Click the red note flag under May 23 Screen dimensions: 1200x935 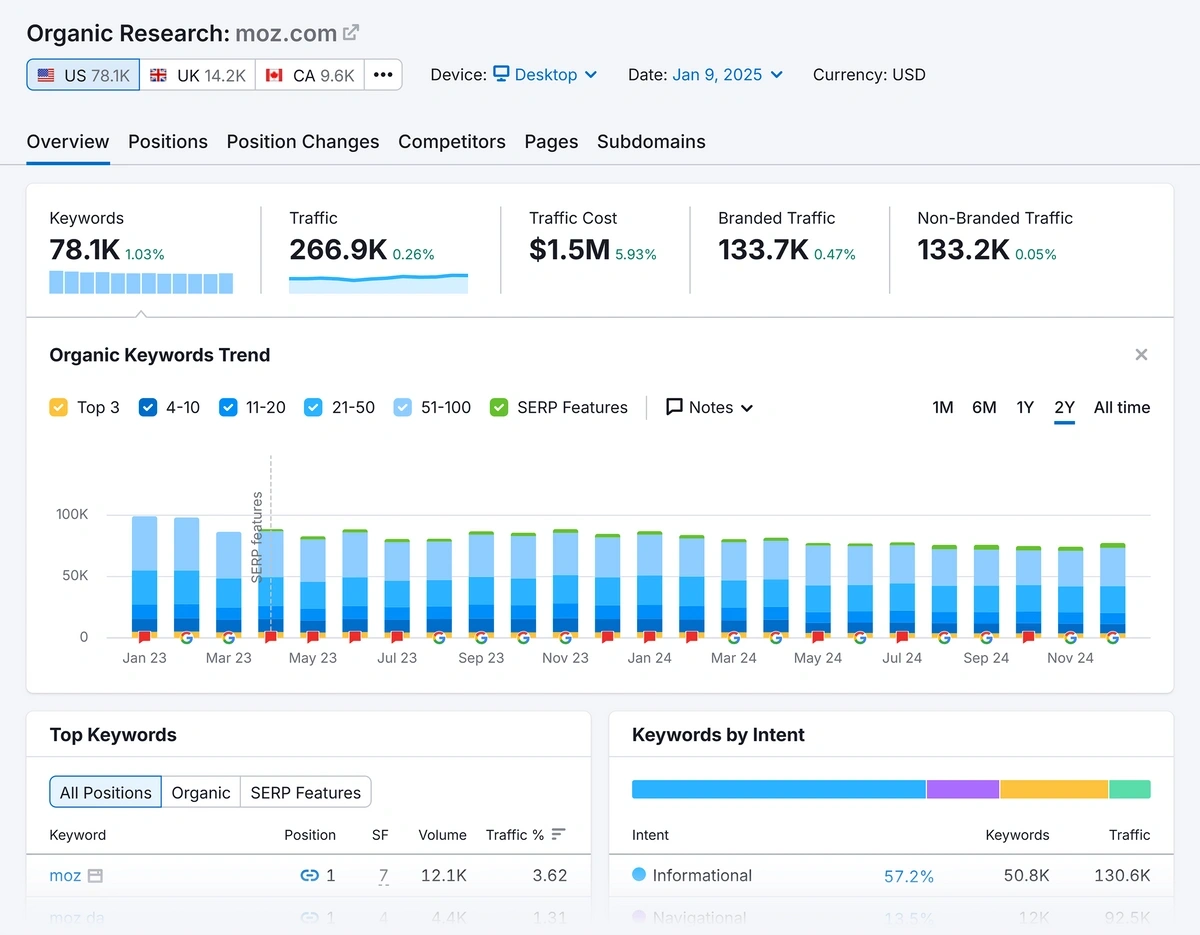(x=312, y=637)
